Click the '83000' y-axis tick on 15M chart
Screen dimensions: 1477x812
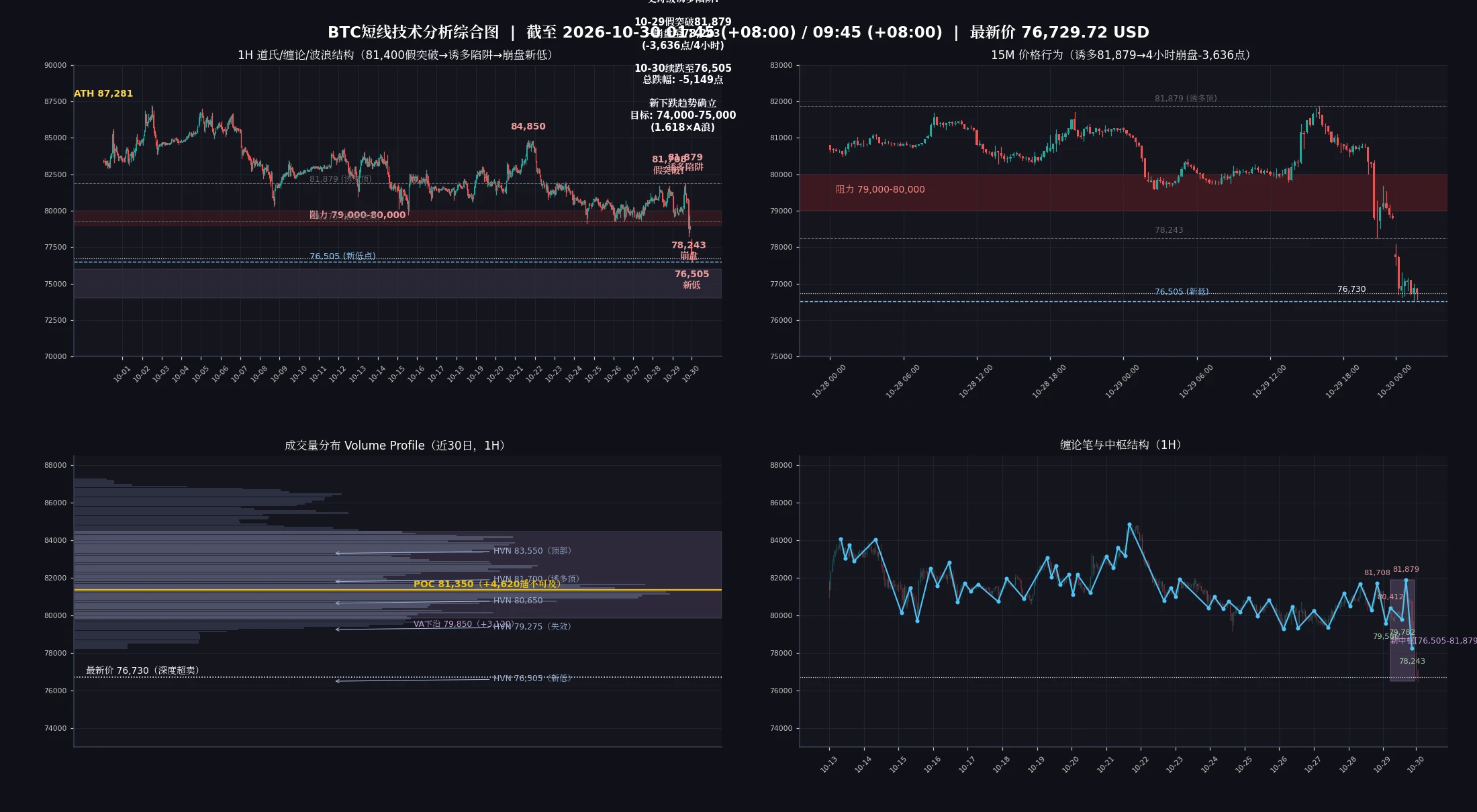click(781, 65)
